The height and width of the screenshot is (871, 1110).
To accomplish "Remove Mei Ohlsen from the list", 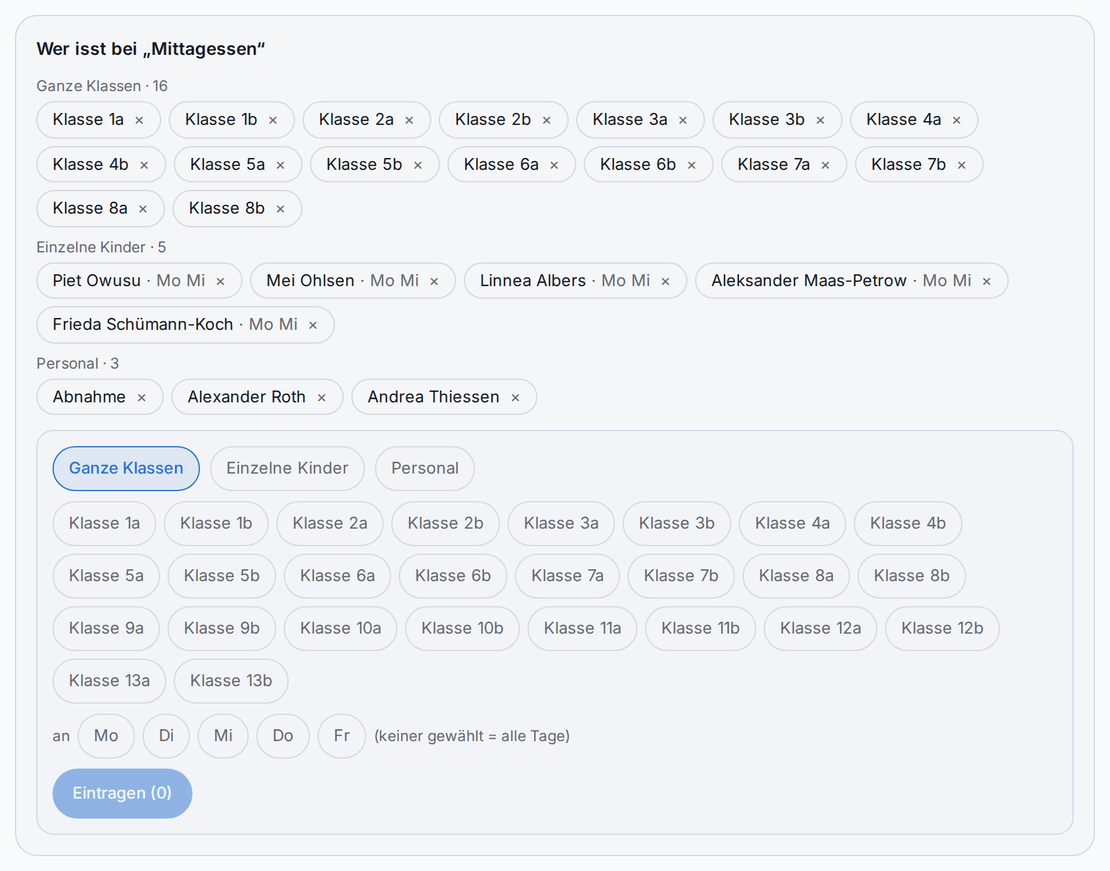I will [x=434, y=281].
